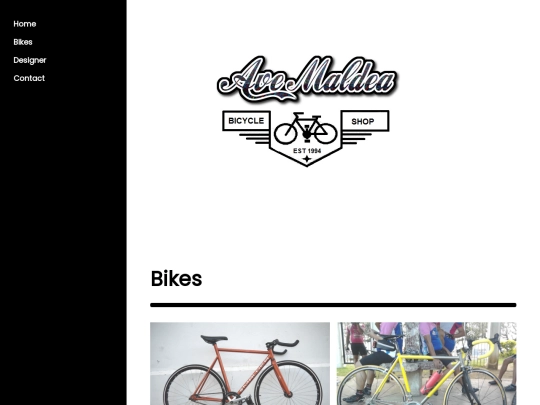The width and height of the screenshot is (540, 405).
Task: Open the Home page from the sidebar
Action: click(x=25, y=24)
